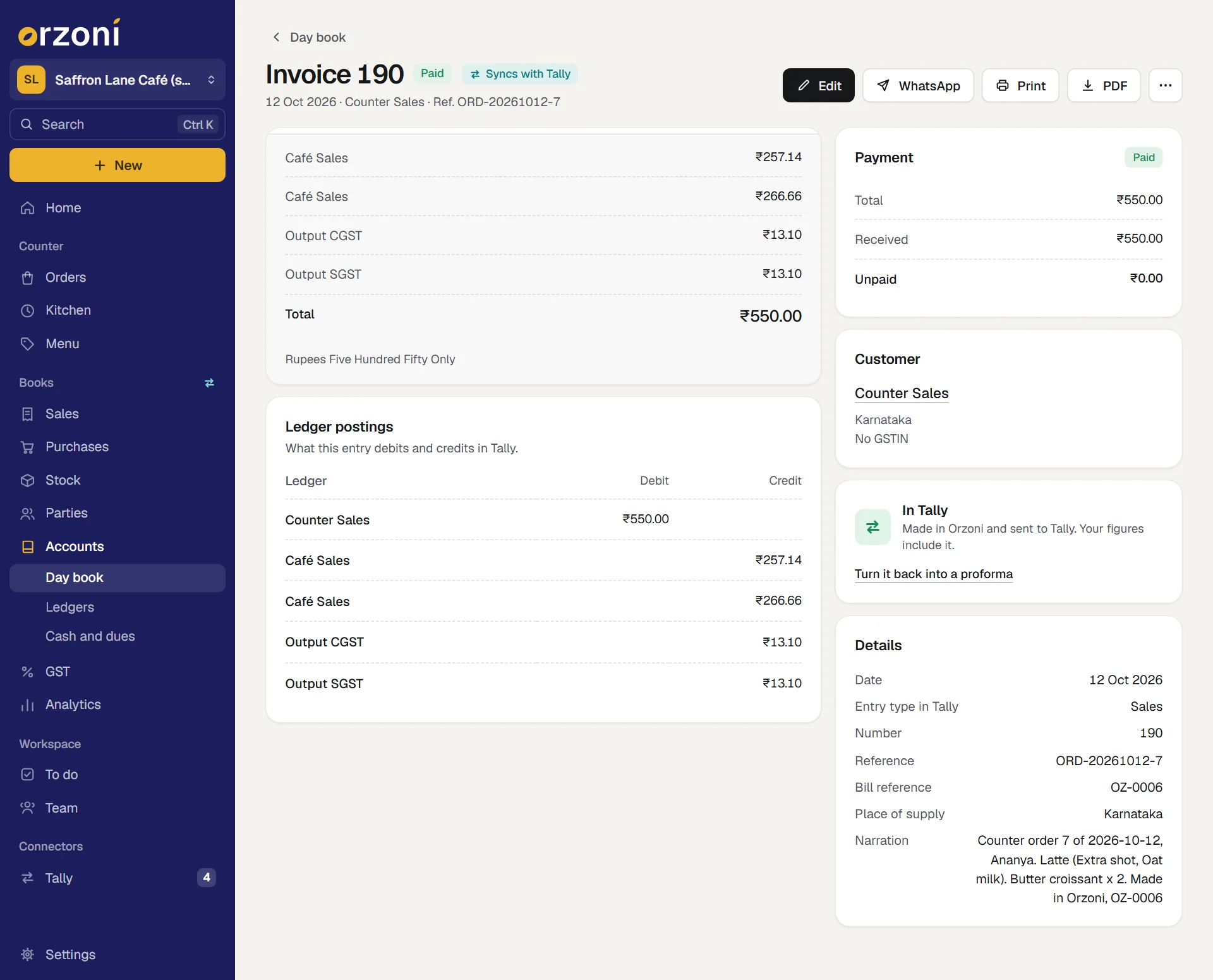The height and width of the screenshot is (980, 1213).
Task: Click the sync icon next to Books
Action: coord(210,383)
